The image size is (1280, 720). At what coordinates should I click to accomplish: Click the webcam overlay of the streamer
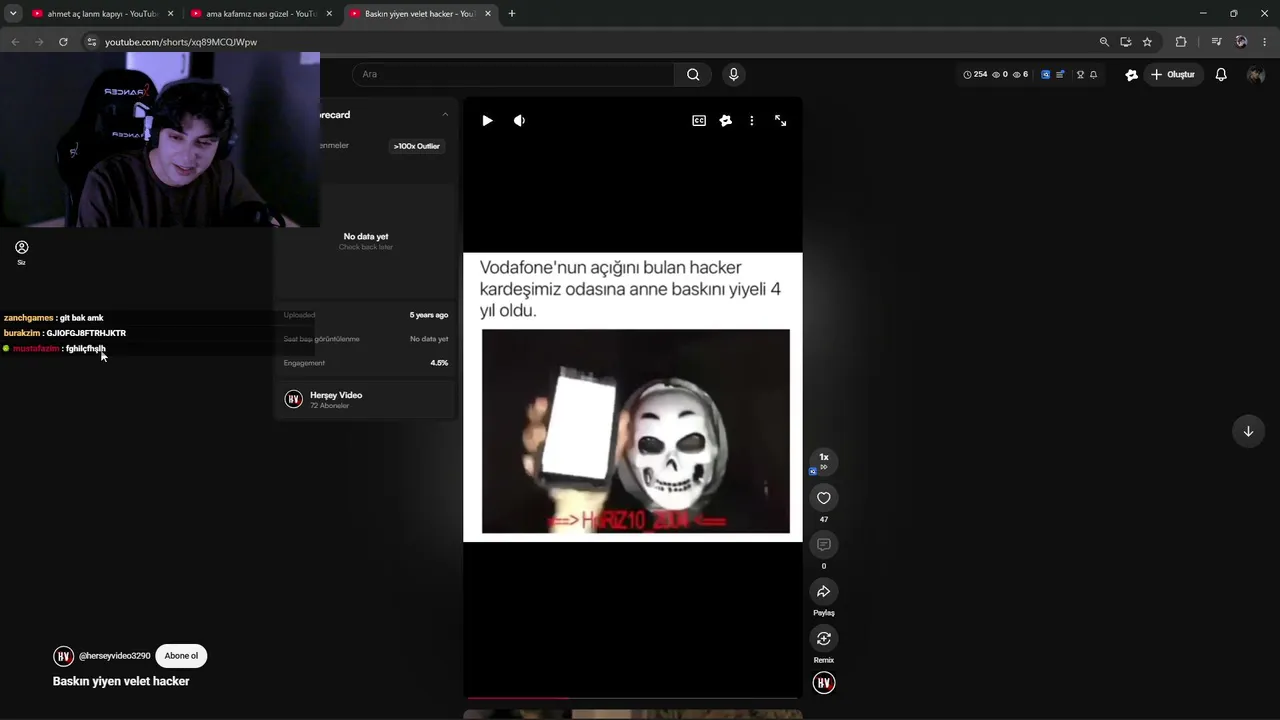[160, 140]
